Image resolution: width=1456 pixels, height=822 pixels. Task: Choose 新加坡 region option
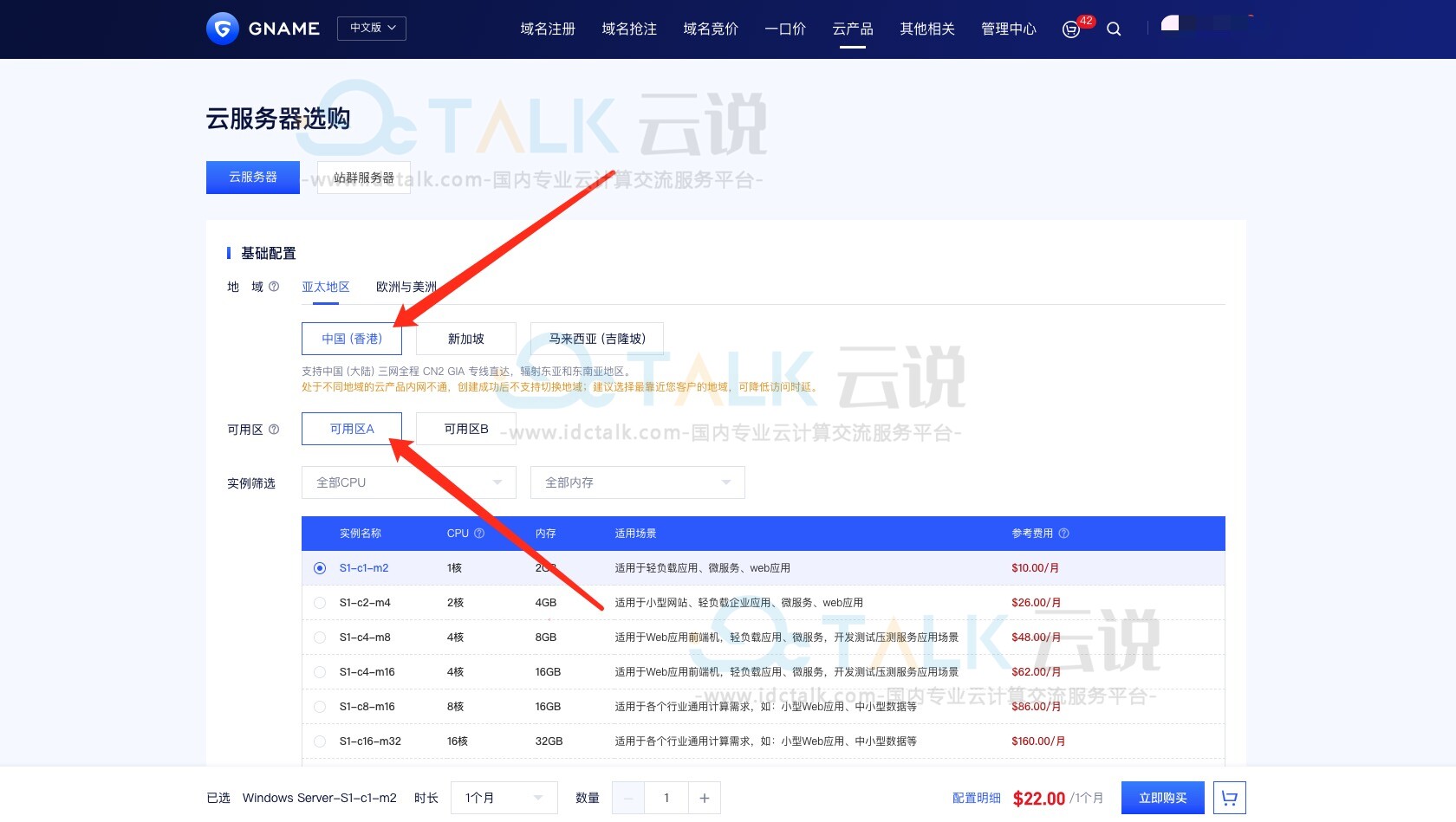coord(466,339)
